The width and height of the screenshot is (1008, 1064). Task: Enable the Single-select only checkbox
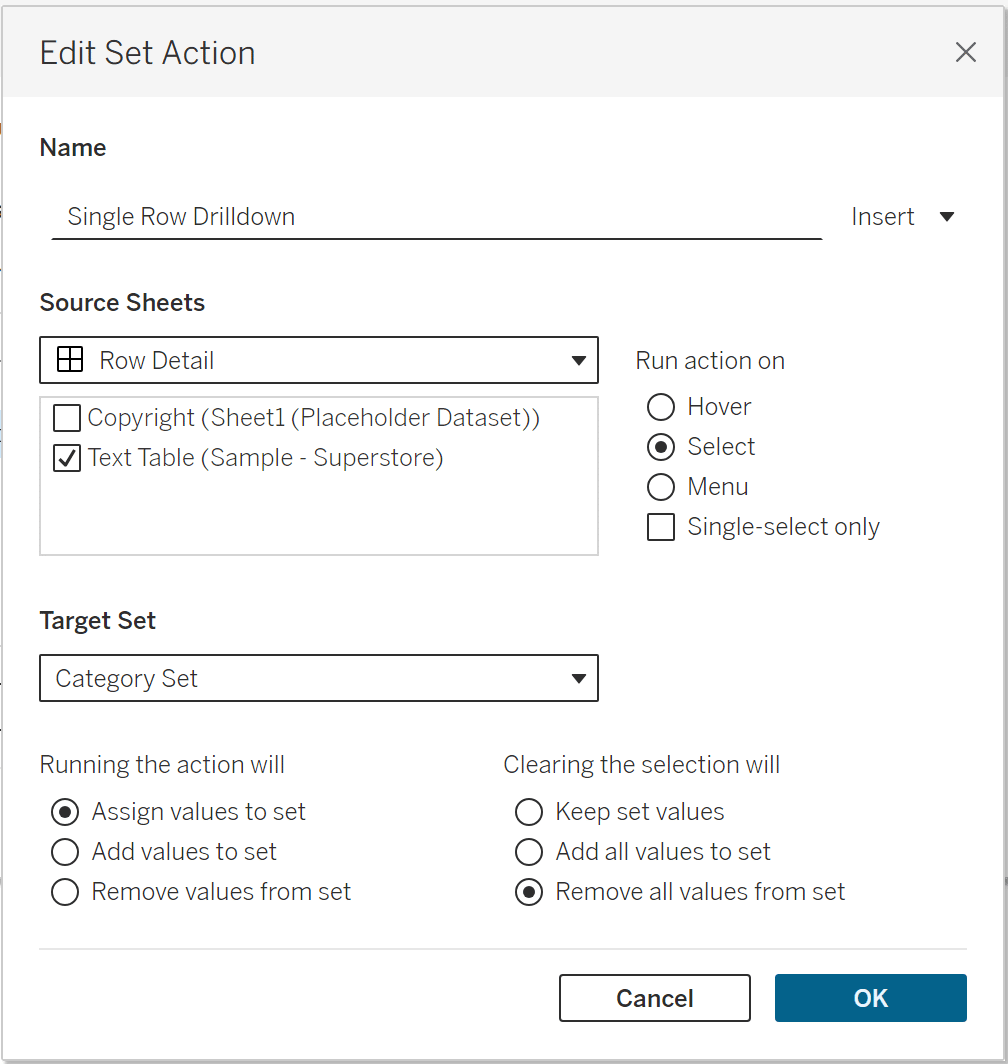coord(660,527)
